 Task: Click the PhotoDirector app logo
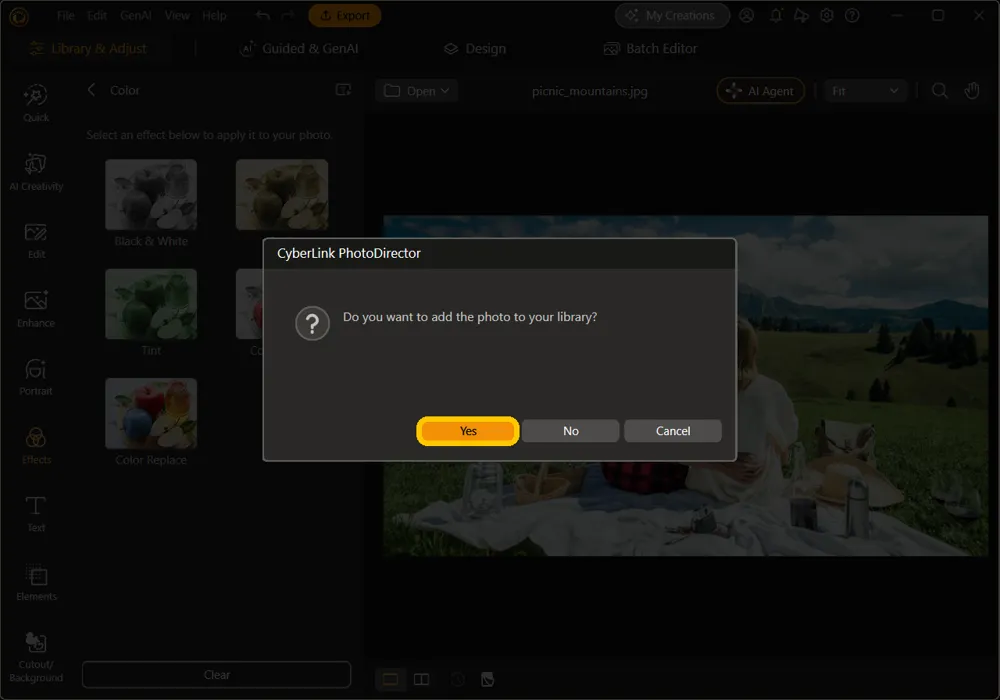coord(18,16)
